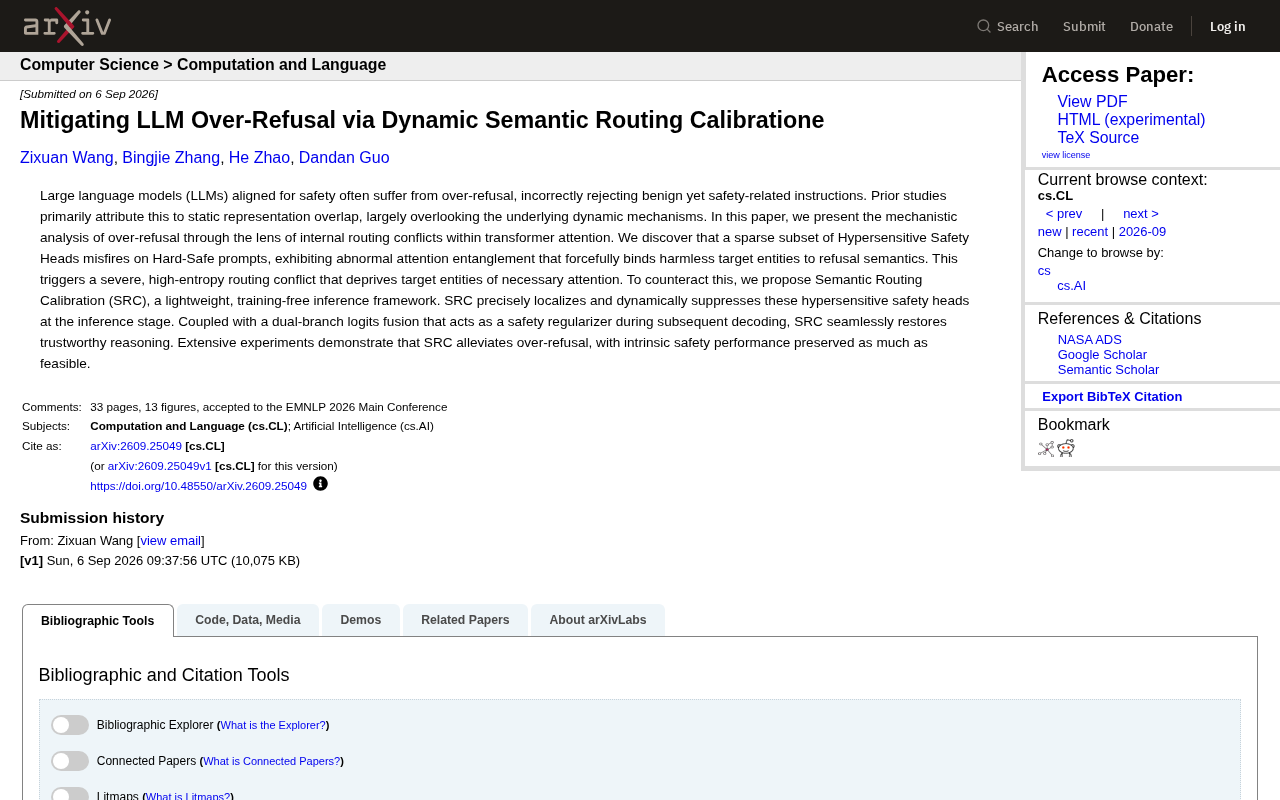Download the TeX Source
This screenshot has width=1280, height=800.
click(x=1098, y=138)
